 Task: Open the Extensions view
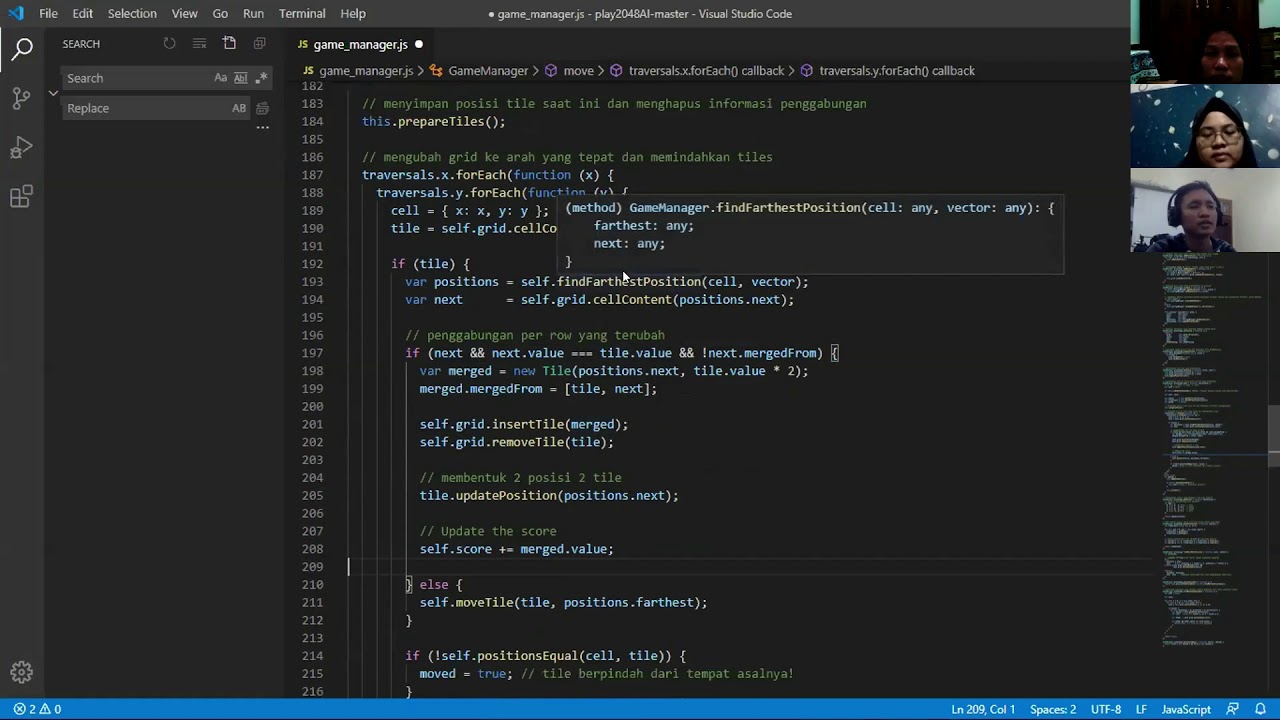[x=21, y=197]
